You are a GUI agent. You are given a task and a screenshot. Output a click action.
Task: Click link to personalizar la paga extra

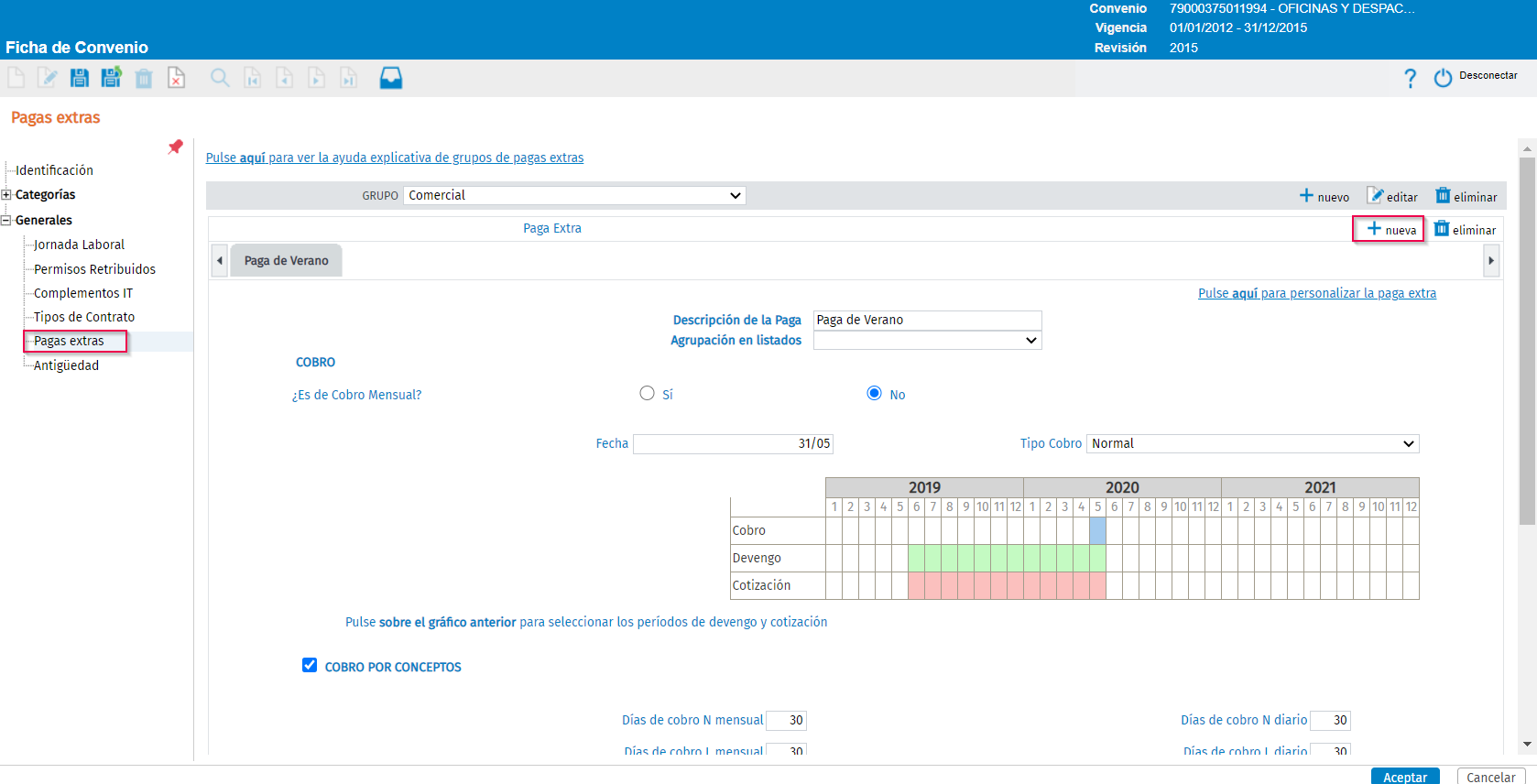click(x=1317, y=293)
